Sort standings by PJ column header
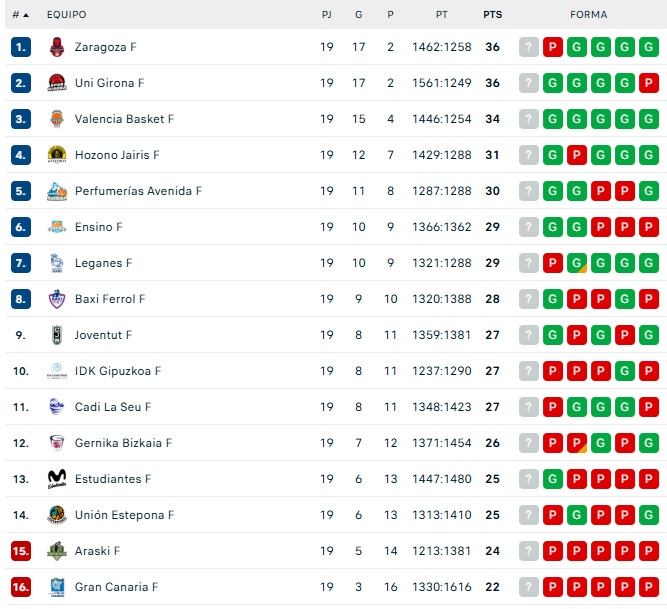667x609 pixels. (327, 15)
